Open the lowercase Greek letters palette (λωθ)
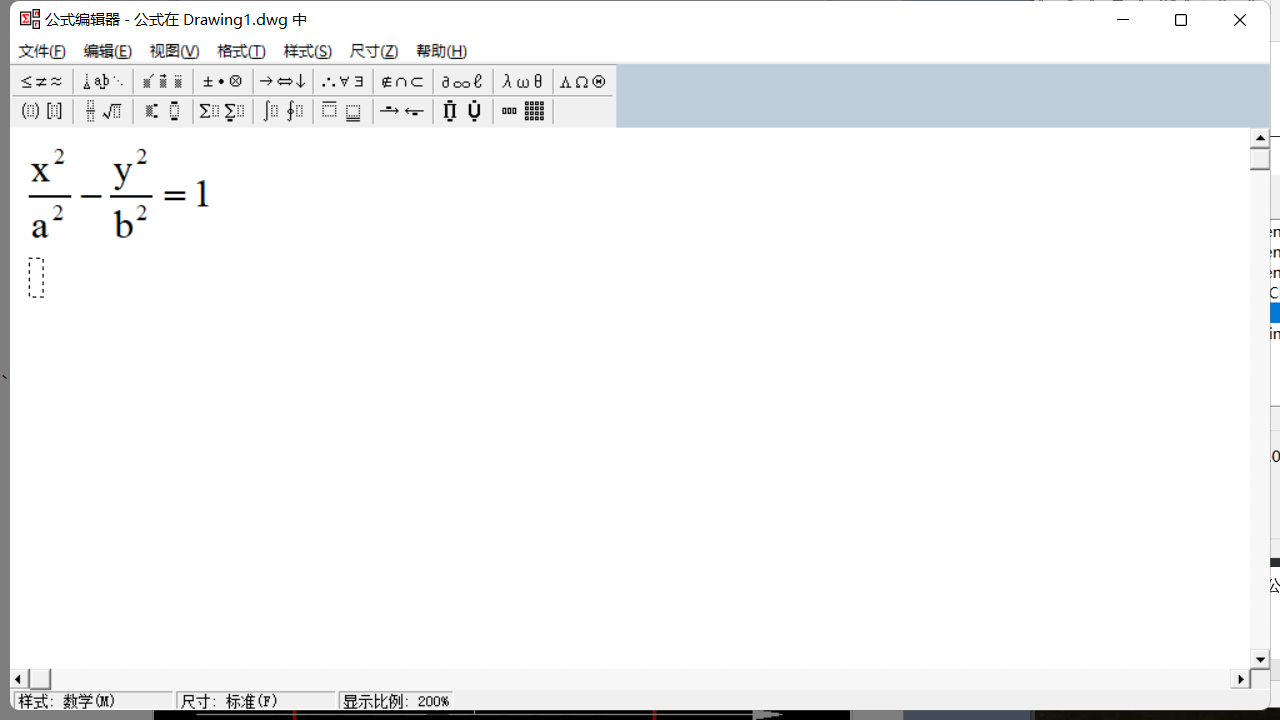The height and width of the screenshot is (720, 1280). pos(522,82)
